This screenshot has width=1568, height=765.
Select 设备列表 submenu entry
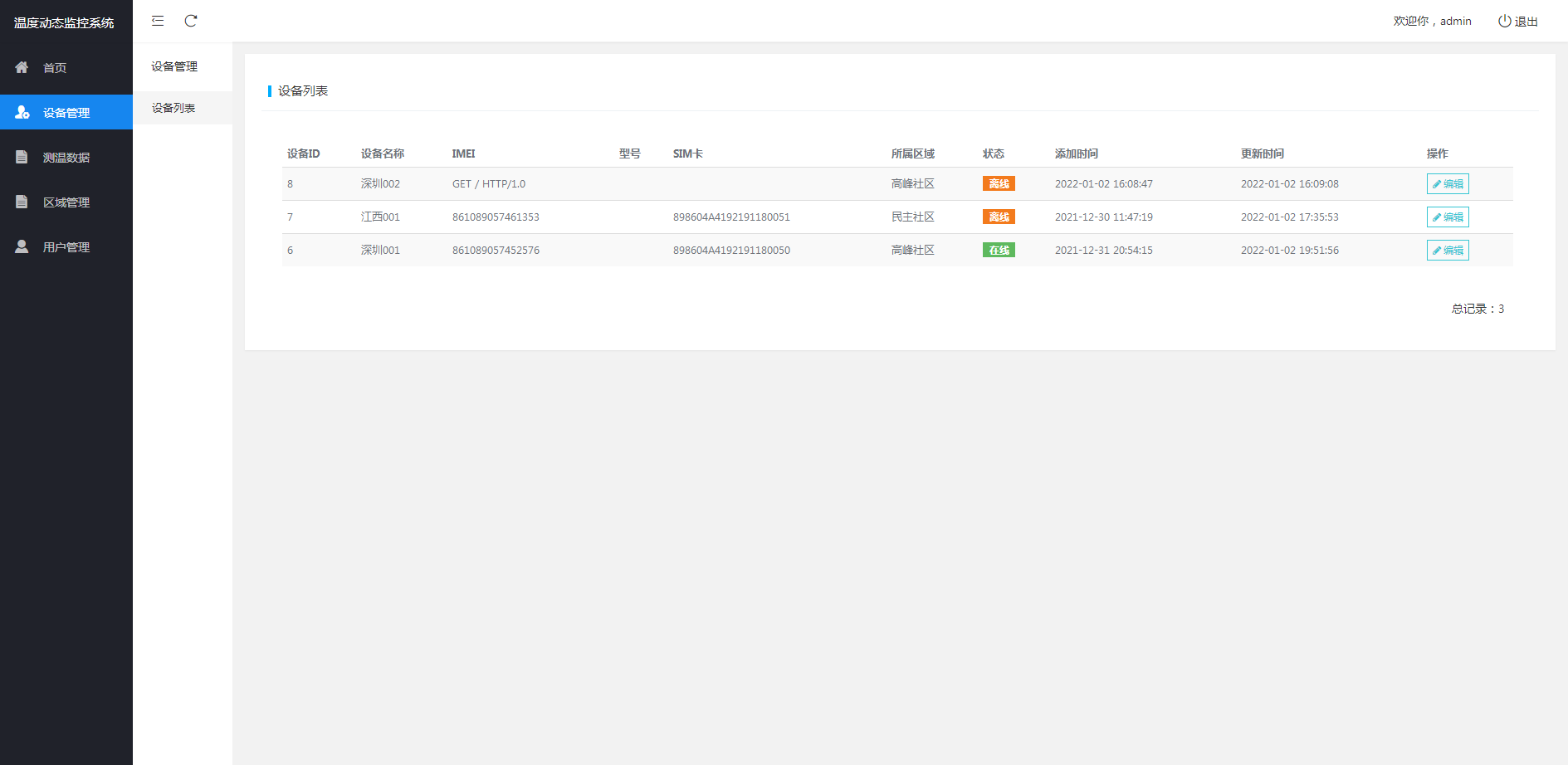[173, 108]
